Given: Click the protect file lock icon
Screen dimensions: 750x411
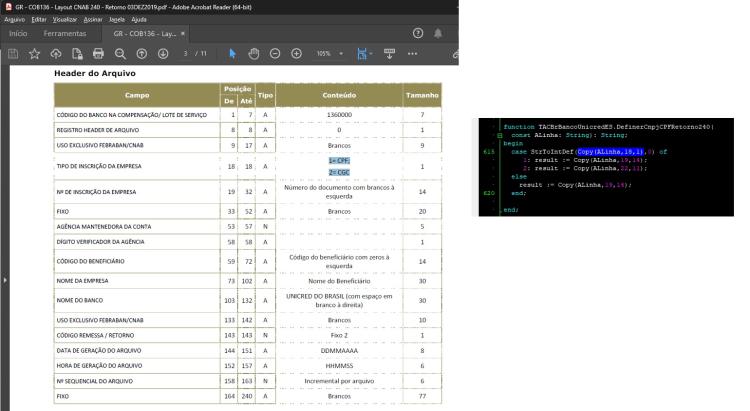Looking at the screenshot, I should (x=77, y=54).
